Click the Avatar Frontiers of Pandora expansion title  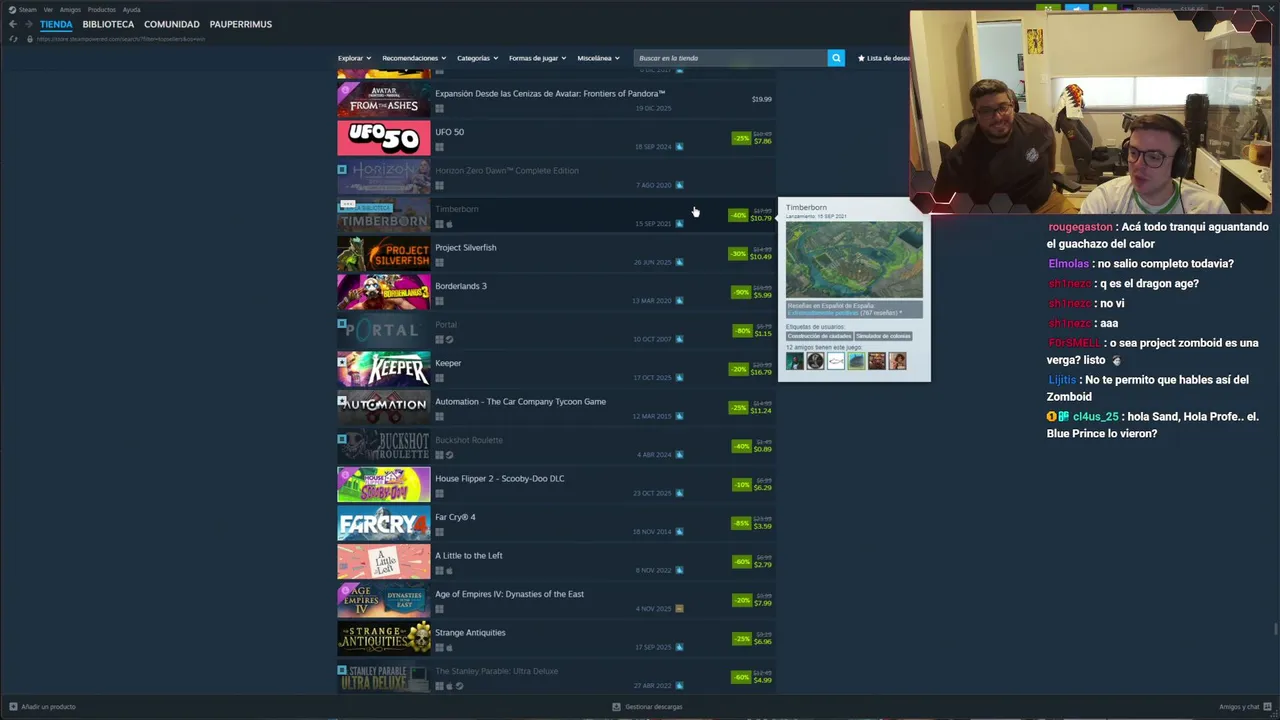tap(550, 93)
